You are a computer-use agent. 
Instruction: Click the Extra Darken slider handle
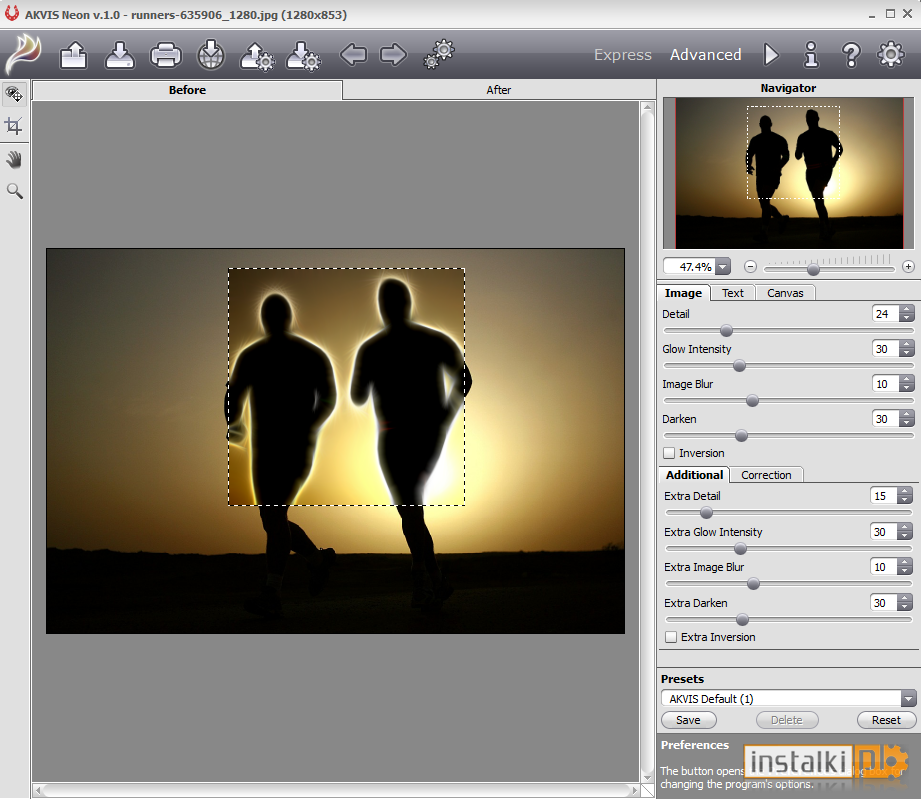pyautogui.click(x=742, y=619)
